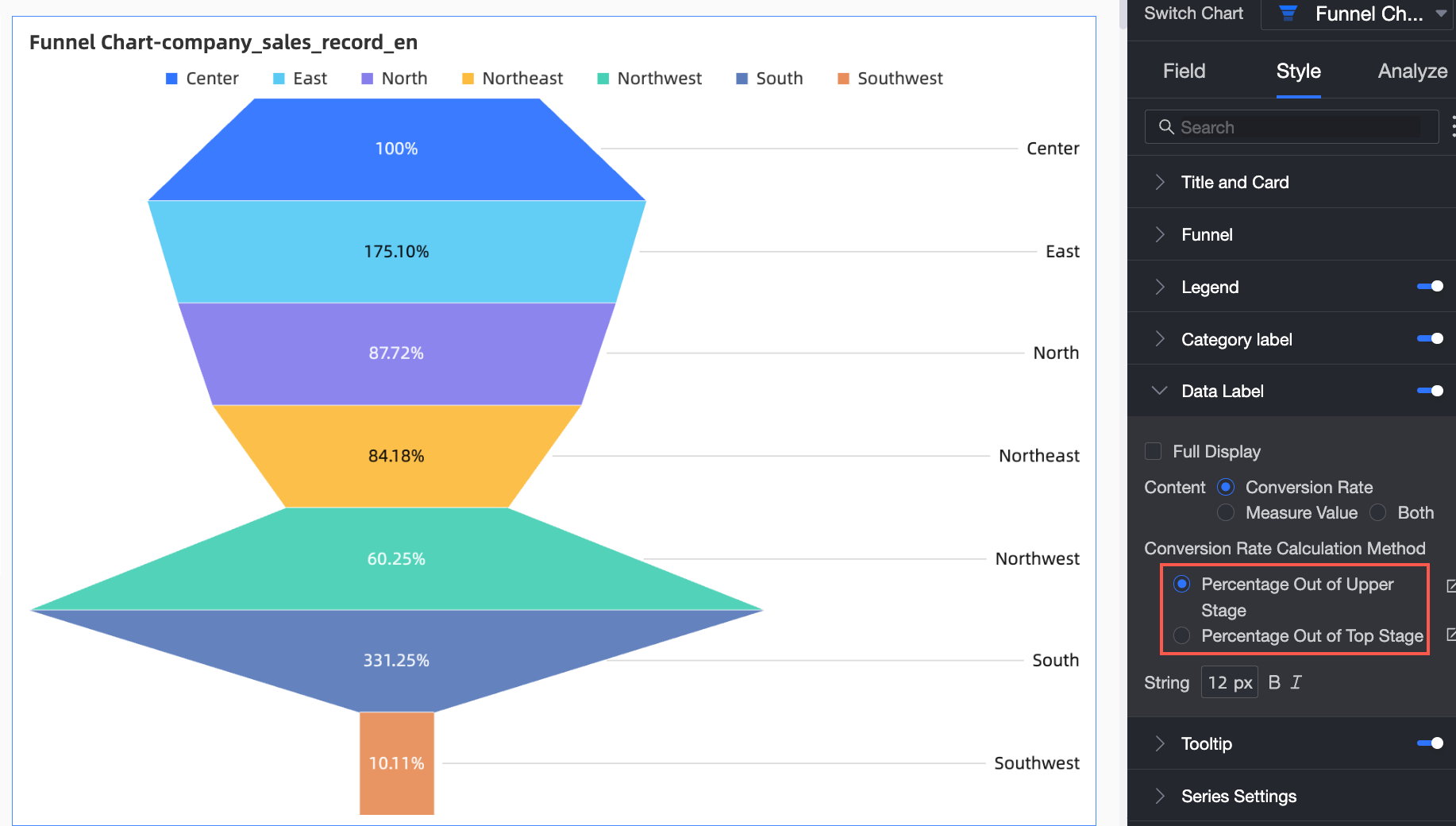Click the chart title text
Image resolution: width=1456 pixels, height=826 pixels.
[223, 42]
